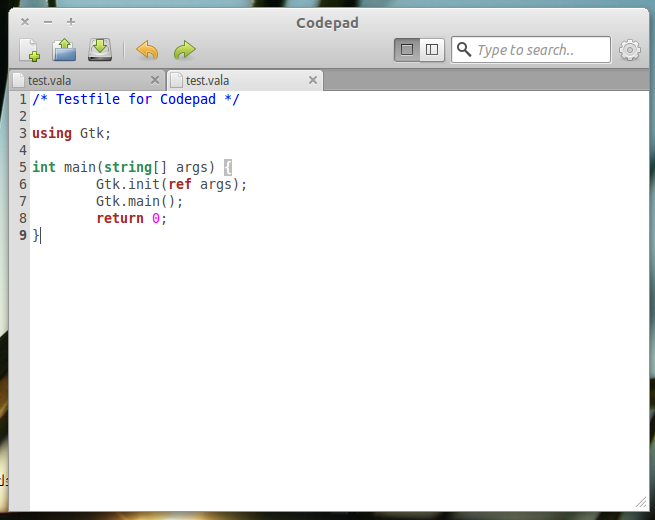Click the 'using' keyword on line 3
The width and height of the screenshot is (655, 520).
coord(52,134)
